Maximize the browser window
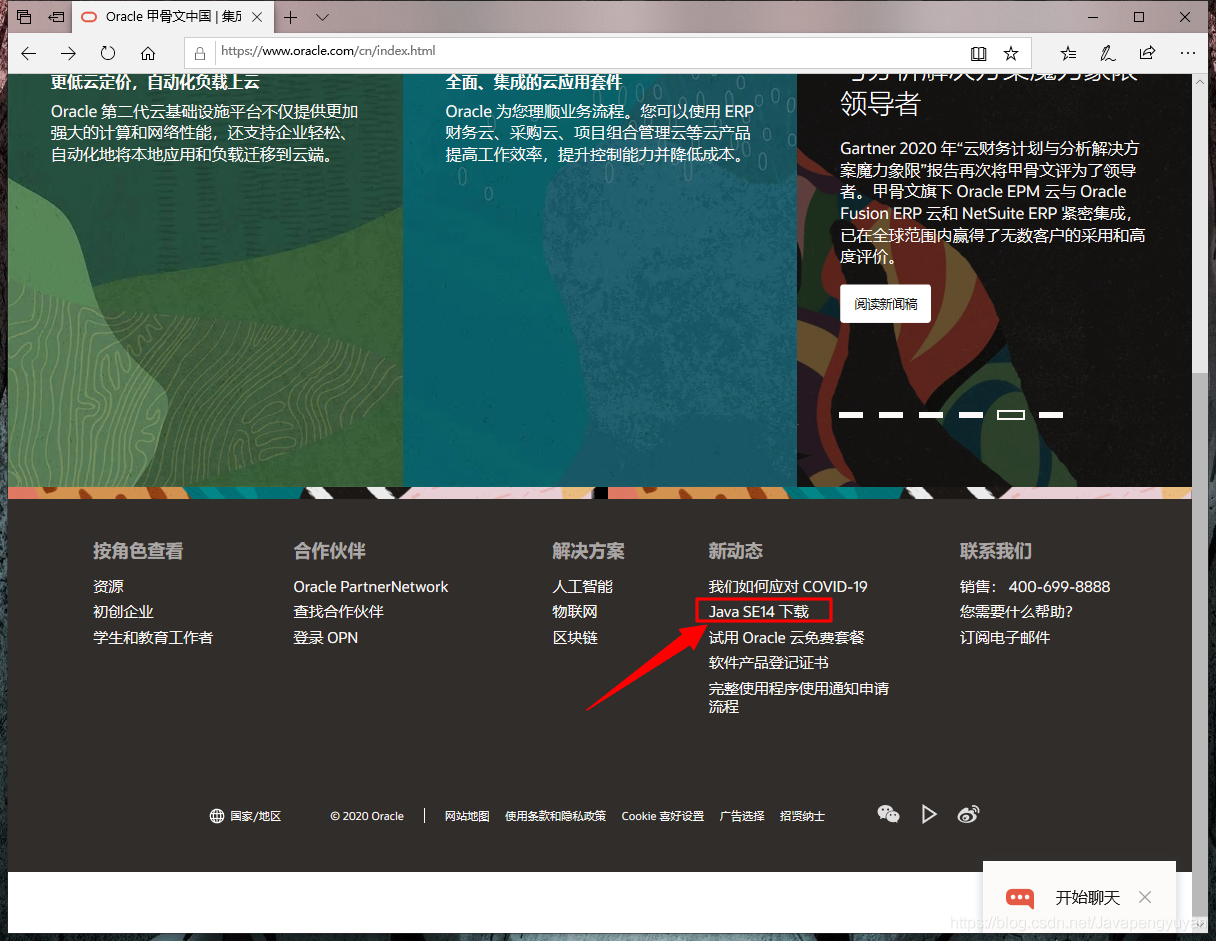 click(1139, 17)
